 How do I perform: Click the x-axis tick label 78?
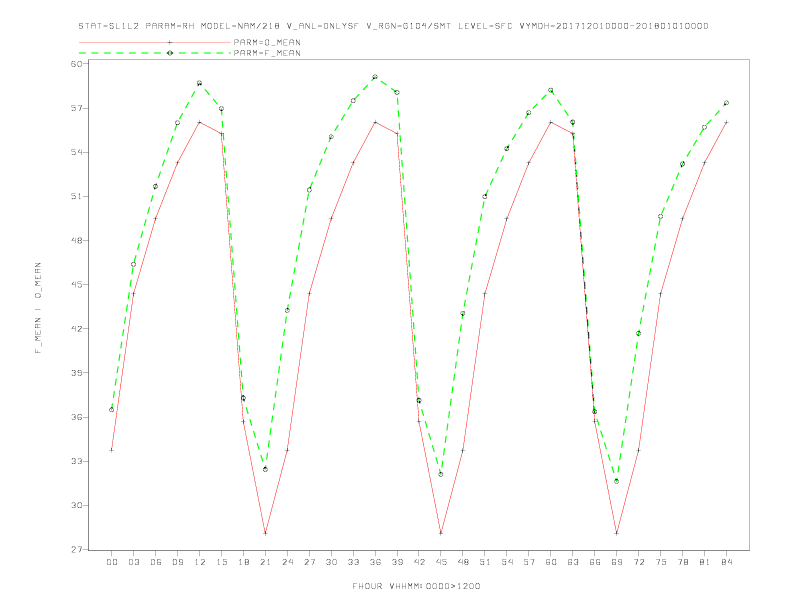tap(682, 562)
